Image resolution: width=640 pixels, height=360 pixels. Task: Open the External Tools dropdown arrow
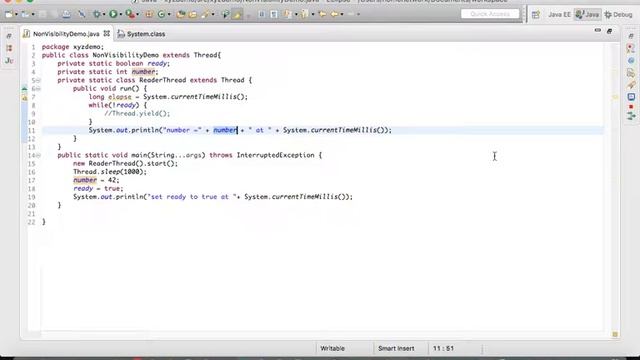point(138,14)
